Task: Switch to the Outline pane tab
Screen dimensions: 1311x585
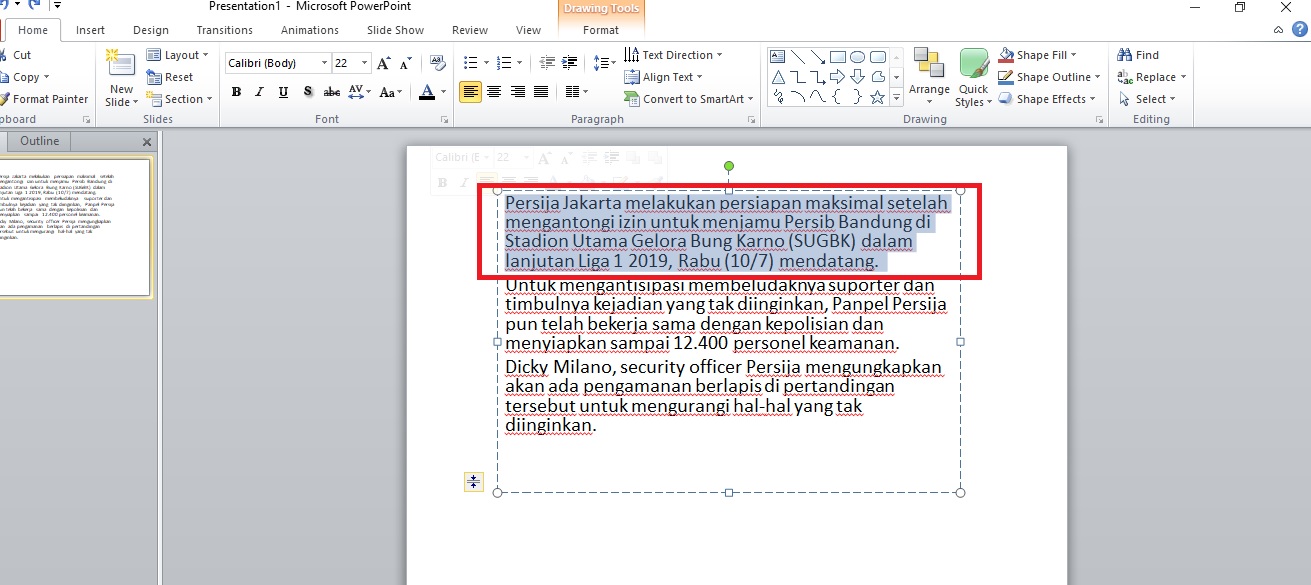Action: click(40, 141)
